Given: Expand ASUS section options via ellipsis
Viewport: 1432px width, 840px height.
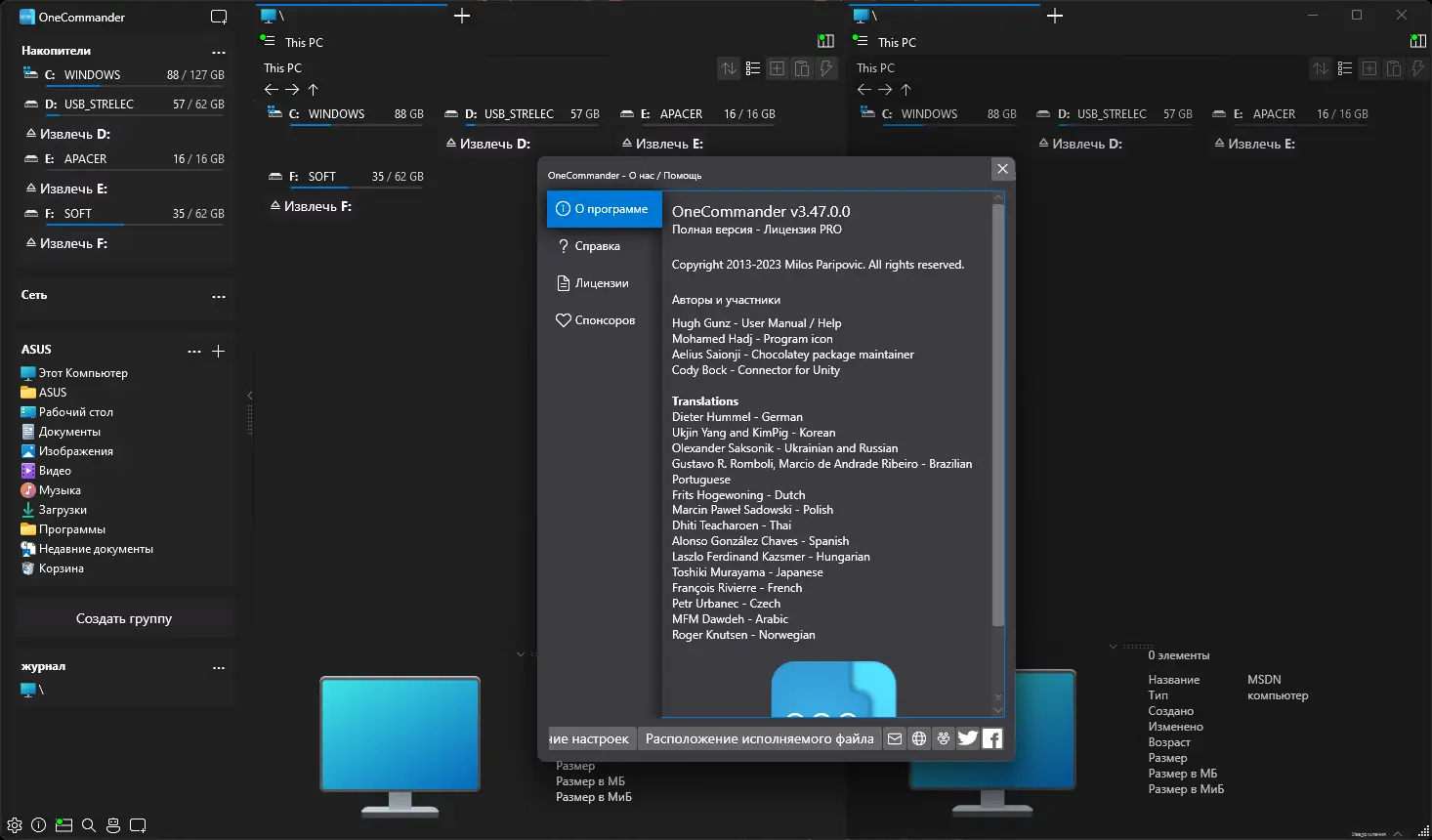Looking at the screenshot, I should [193, 352].
